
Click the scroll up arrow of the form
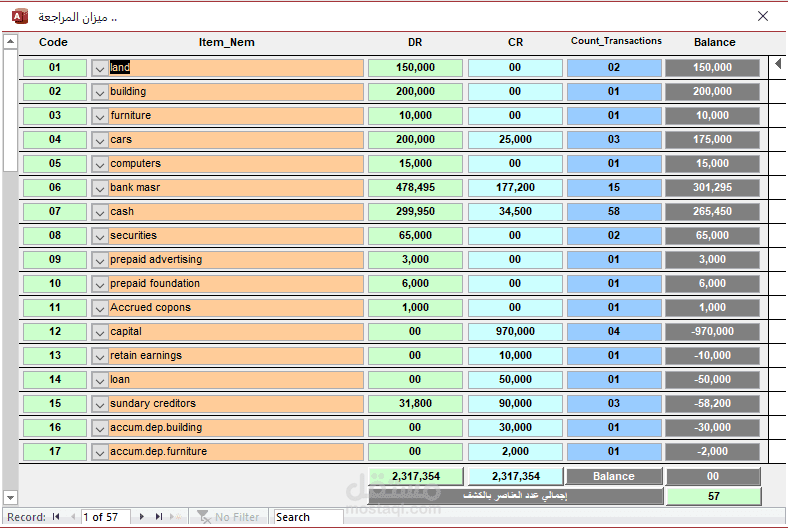pyautogui.click(x=10, y=42)
